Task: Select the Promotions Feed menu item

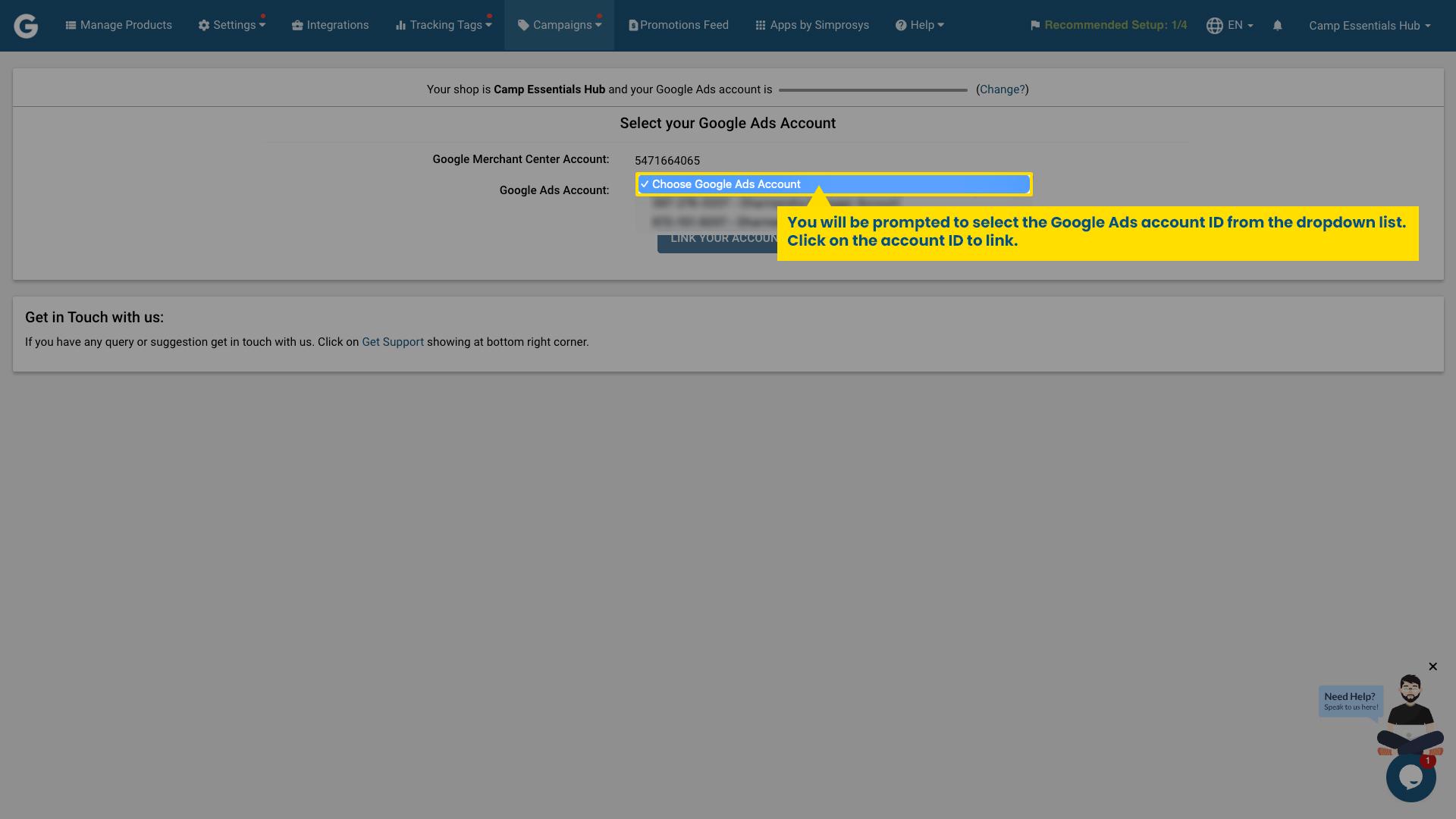Action: tap(679, 25)
